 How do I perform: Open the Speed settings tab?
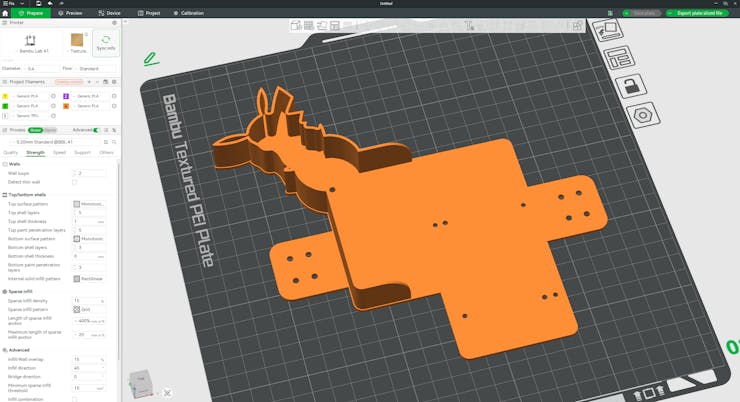(x=59, y=153)
